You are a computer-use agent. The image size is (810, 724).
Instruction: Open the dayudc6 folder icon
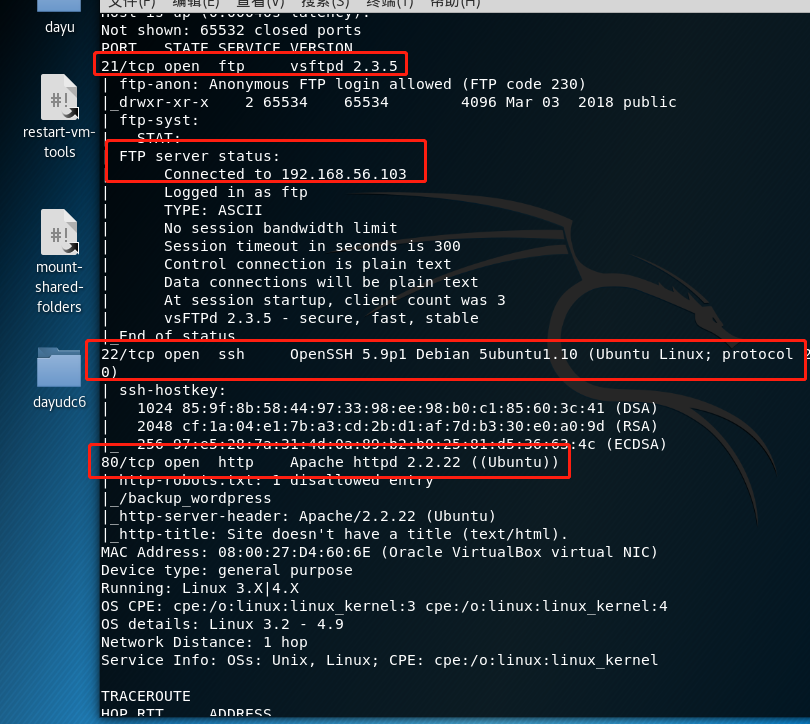(59, 367)
